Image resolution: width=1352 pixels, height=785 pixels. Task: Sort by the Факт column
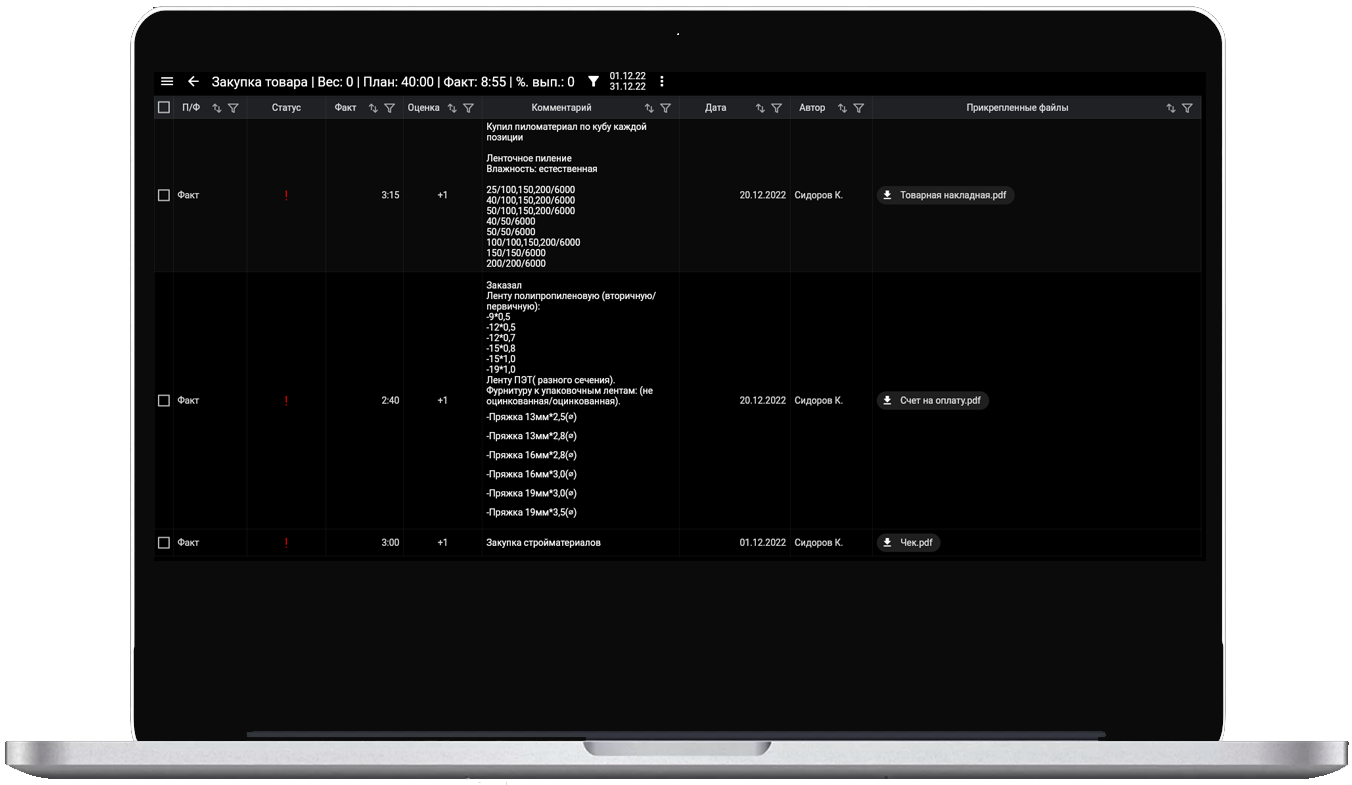point(373,108)
